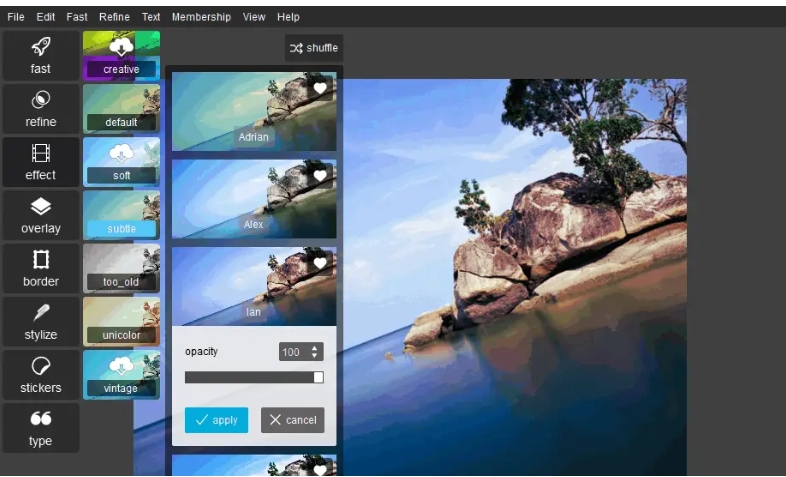Image resolution: width=786 pixels, height=477 pixels.
Task: Open the Text menu
Action: (x=151, y=17)
